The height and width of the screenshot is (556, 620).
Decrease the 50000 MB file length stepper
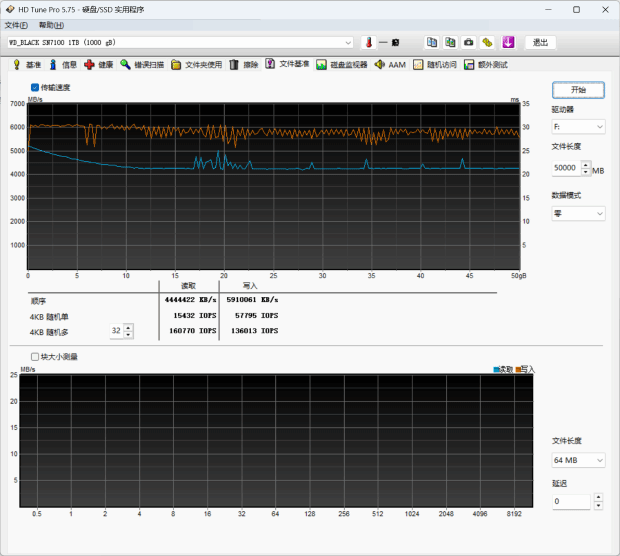coord(586,172)
